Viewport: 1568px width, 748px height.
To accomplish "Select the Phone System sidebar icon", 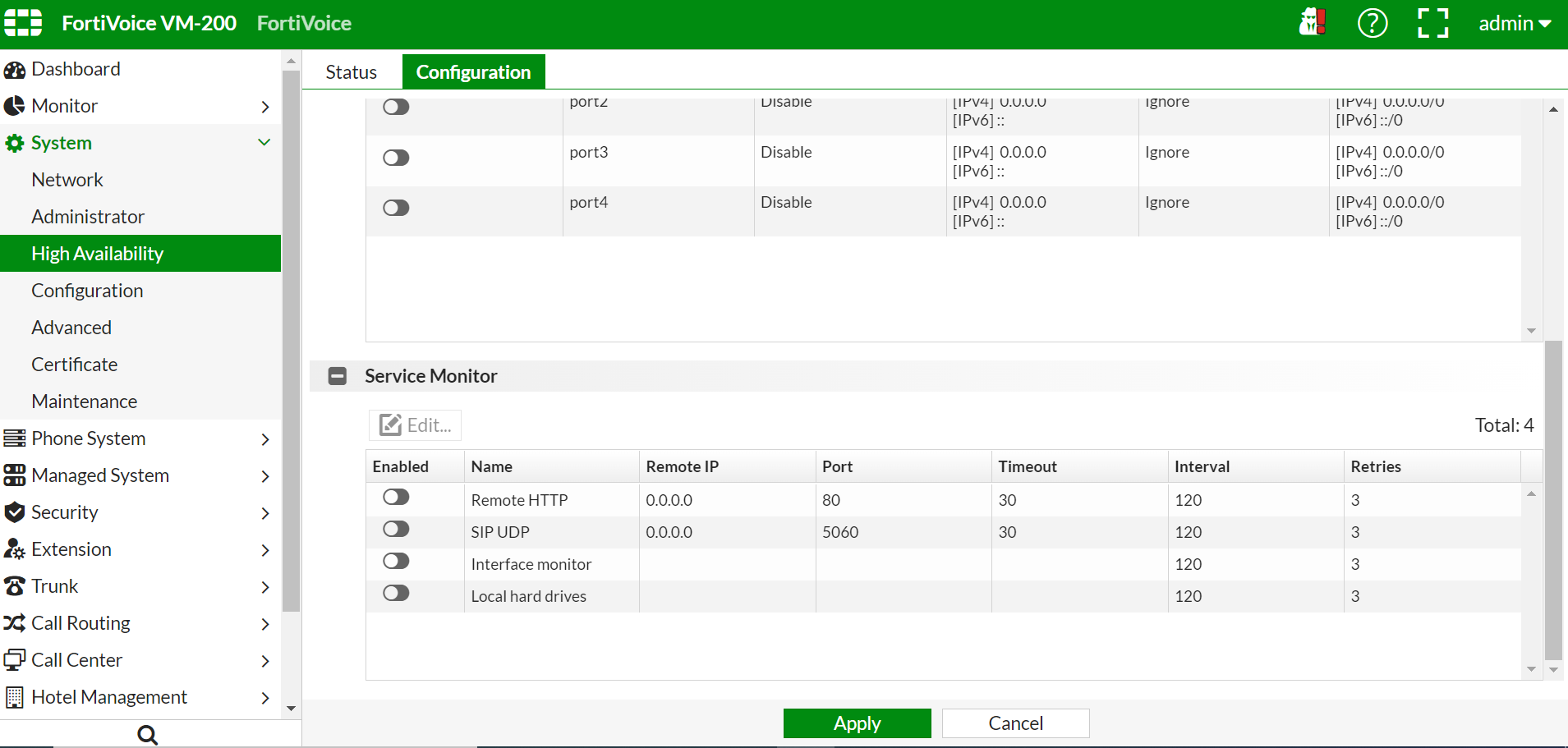I will [14, 438].
